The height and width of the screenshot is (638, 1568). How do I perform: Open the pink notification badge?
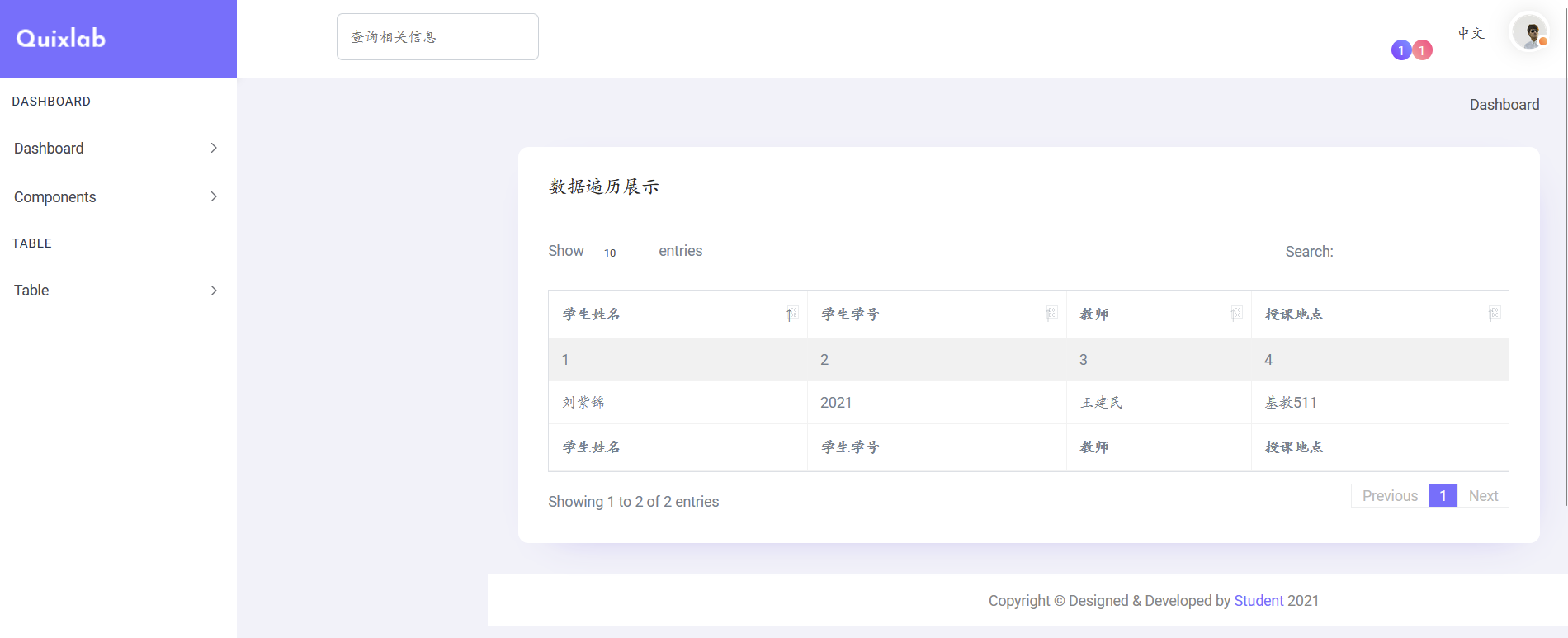(1422, 50)
